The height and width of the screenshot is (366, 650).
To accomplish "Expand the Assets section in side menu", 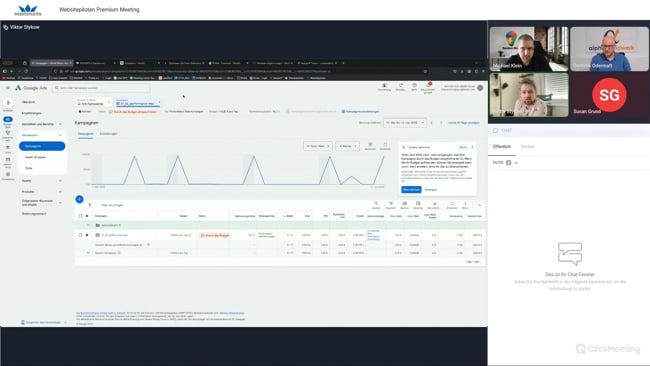I will tap(60, 181).
